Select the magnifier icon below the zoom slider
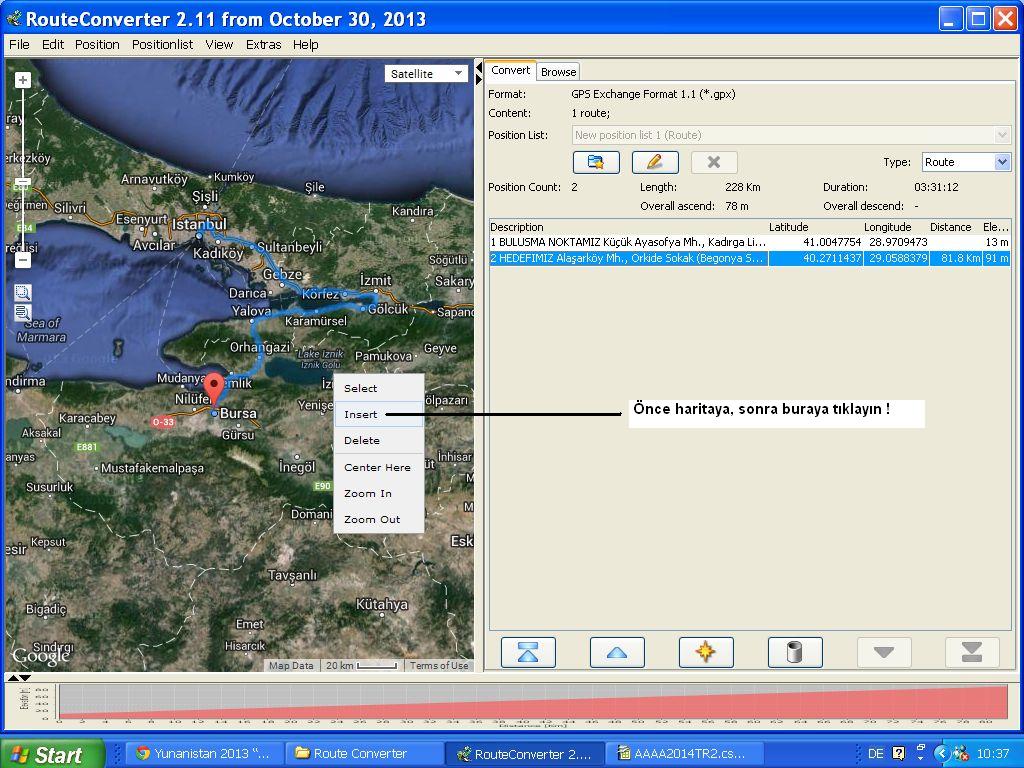This screenshot has width=1024, height=768. pos(21,293)
